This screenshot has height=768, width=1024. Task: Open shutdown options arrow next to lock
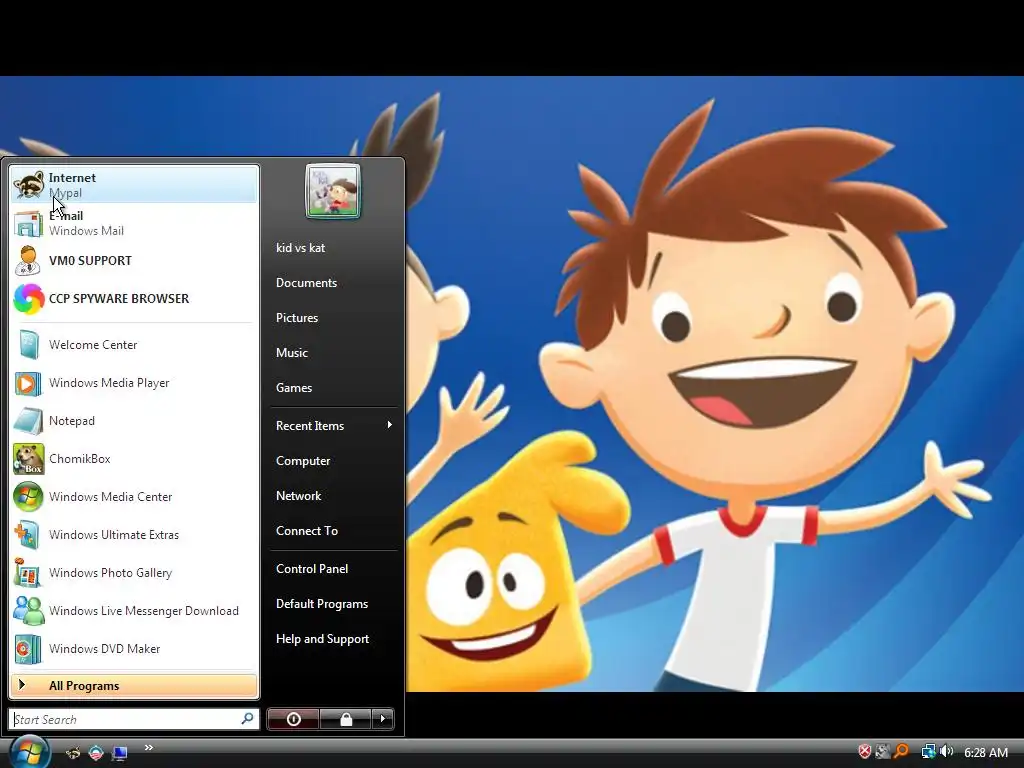(383, 719)
